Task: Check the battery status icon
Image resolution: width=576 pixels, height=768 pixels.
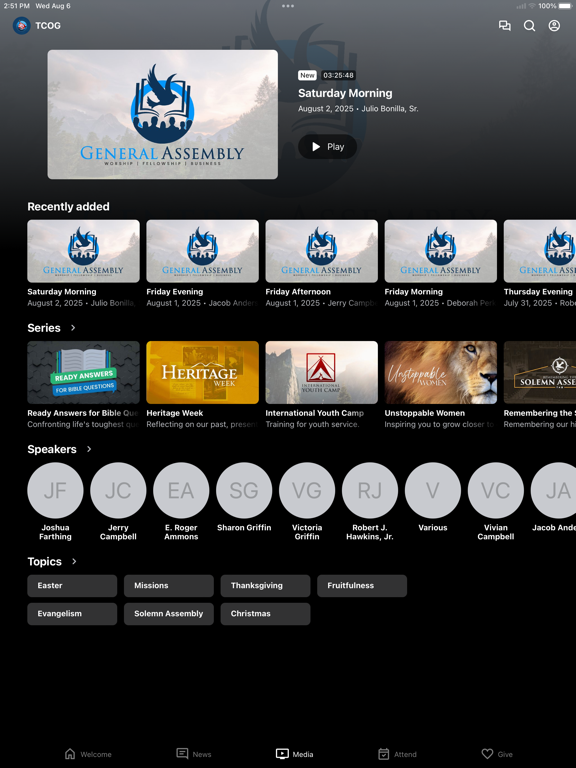Action: (565, 6)
